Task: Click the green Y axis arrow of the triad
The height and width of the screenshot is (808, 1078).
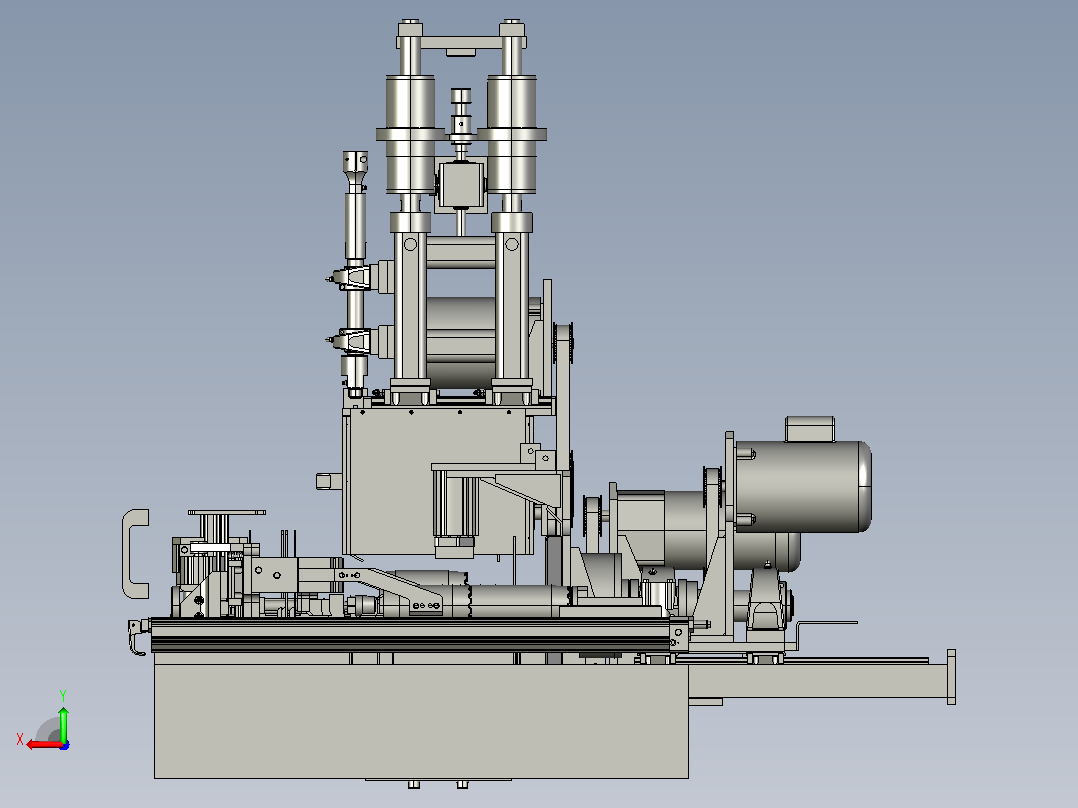Action: pyautogui.click(x=63, y=723)
